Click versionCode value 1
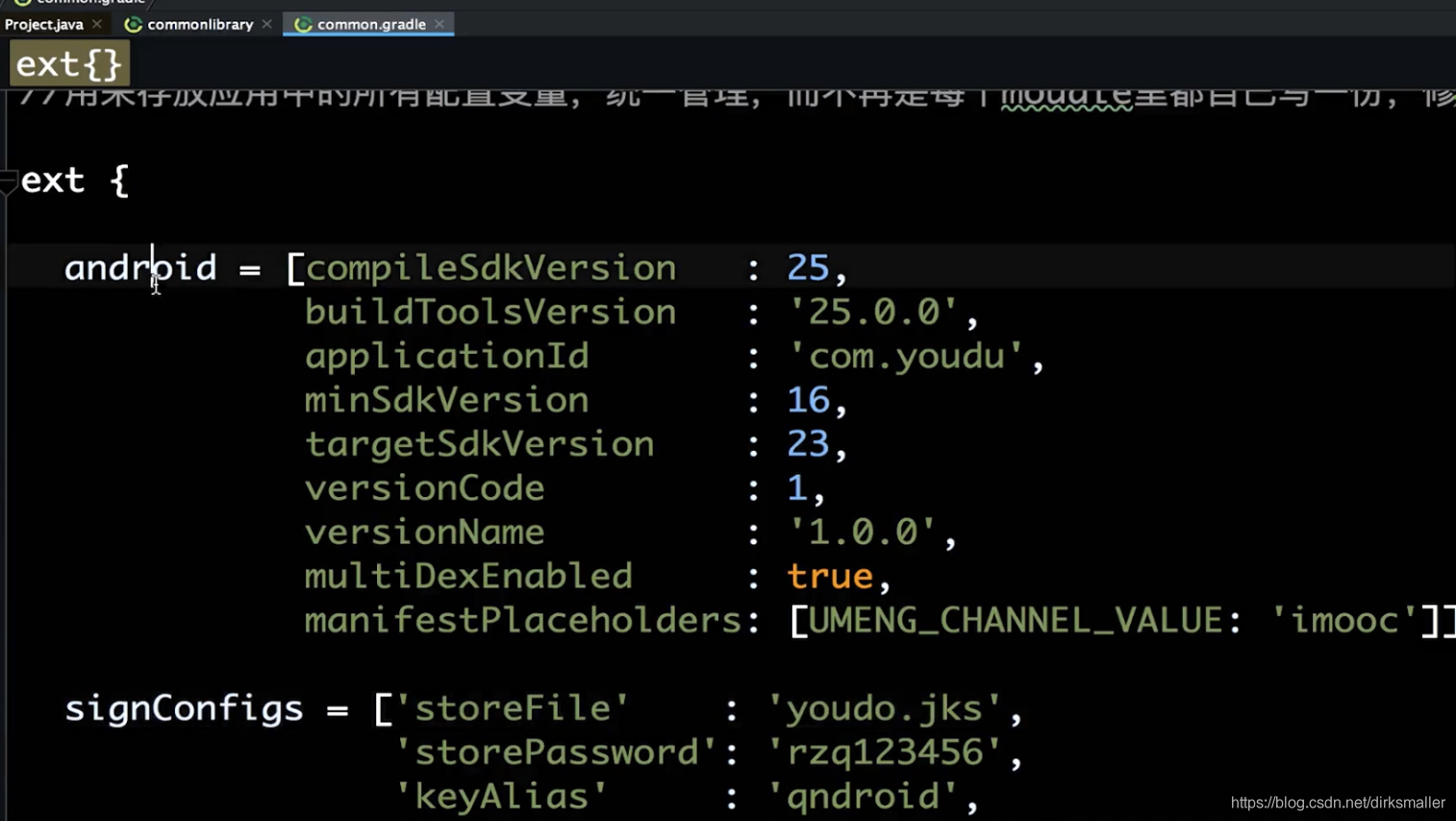 [797, 488]
